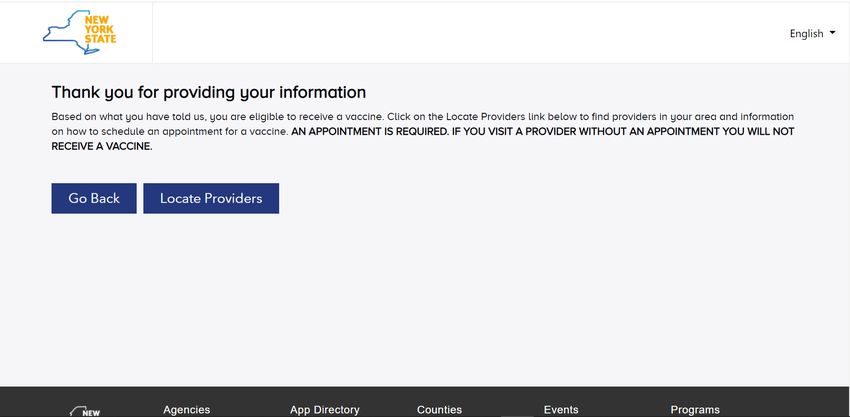Open Agencies in the footer menu
Viewport: 850px width, 417px height.
[186, 410]
